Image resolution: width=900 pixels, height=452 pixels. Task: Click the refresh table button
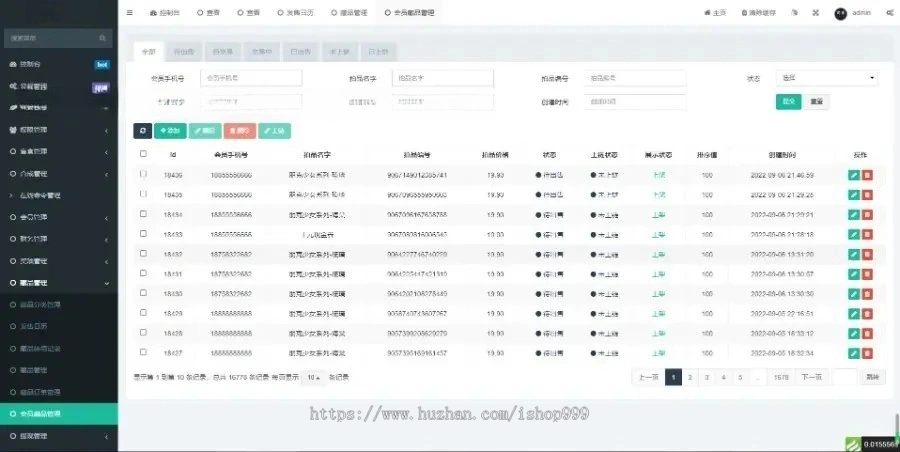point(142,131)
